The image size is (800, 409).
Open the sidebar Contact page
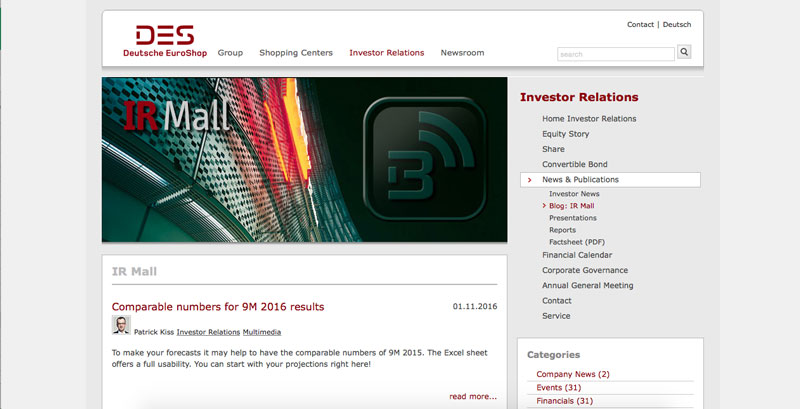[x=557, y=301]
